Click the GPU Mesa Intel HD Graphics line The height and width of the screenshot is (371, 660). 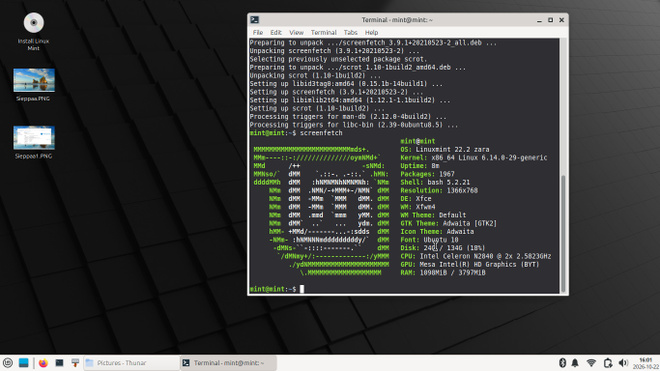pos(470,264)
